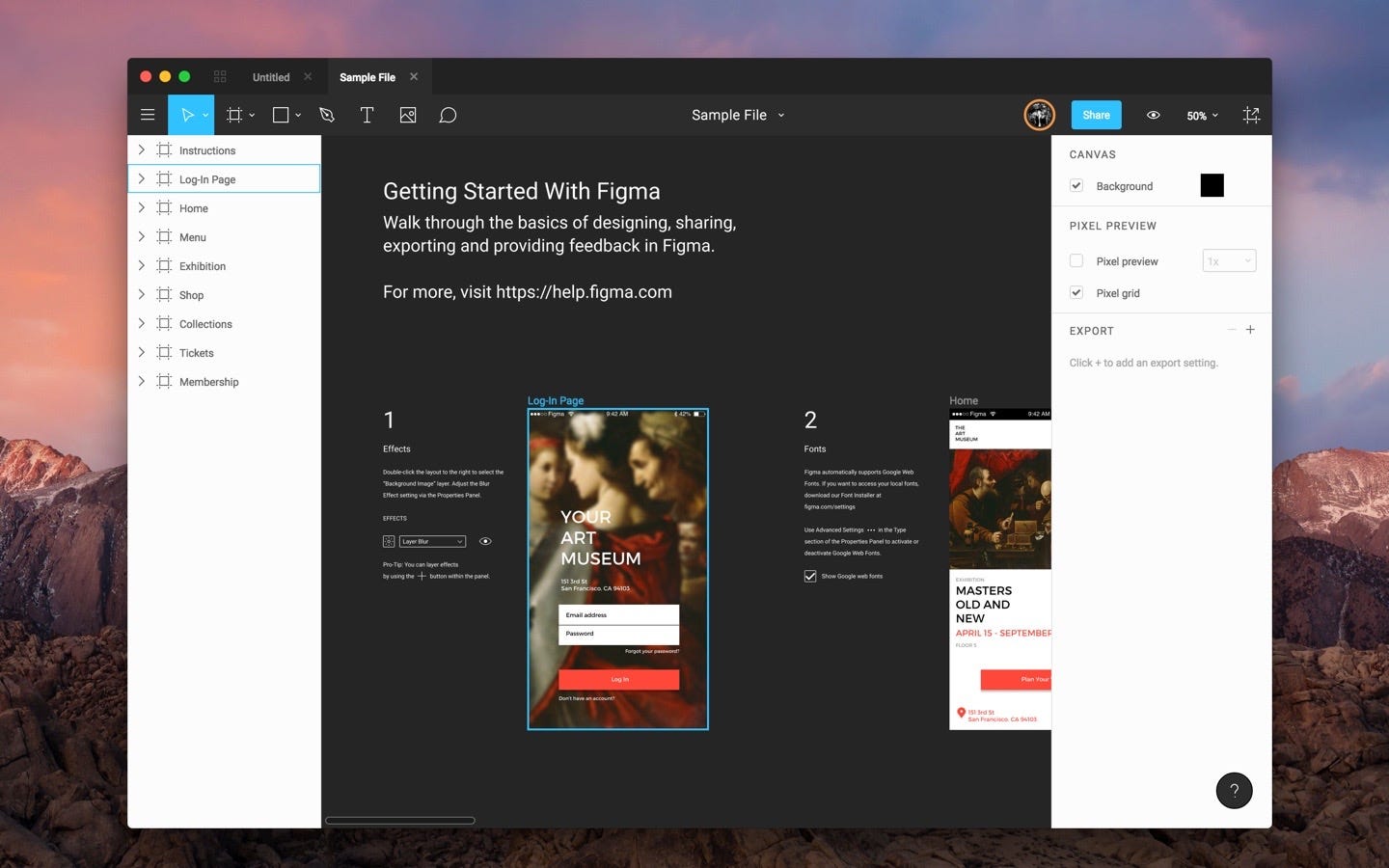Uncheck the canvas Background checkbox

[1076, 185]
